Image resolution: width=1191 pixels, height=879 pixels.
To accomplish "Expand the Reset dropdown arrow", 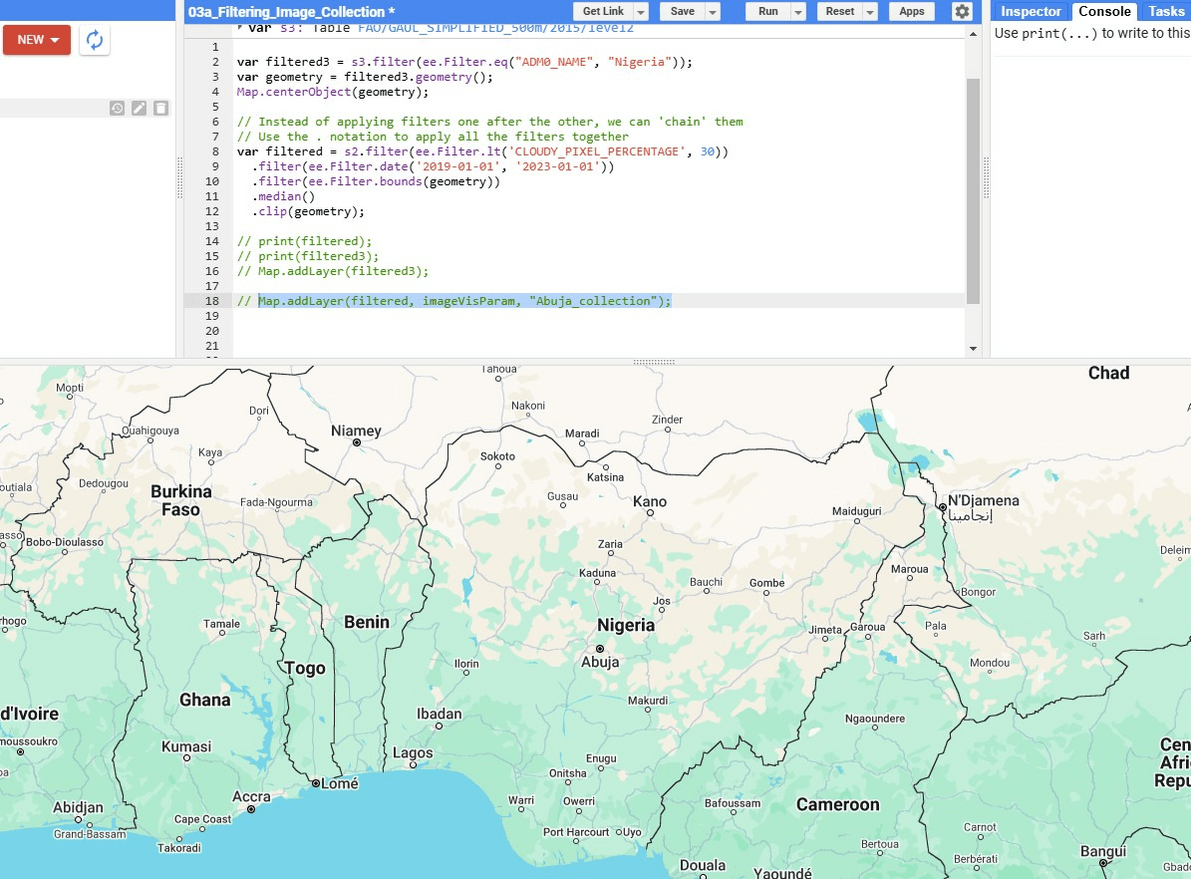I will tap(870, 12).
